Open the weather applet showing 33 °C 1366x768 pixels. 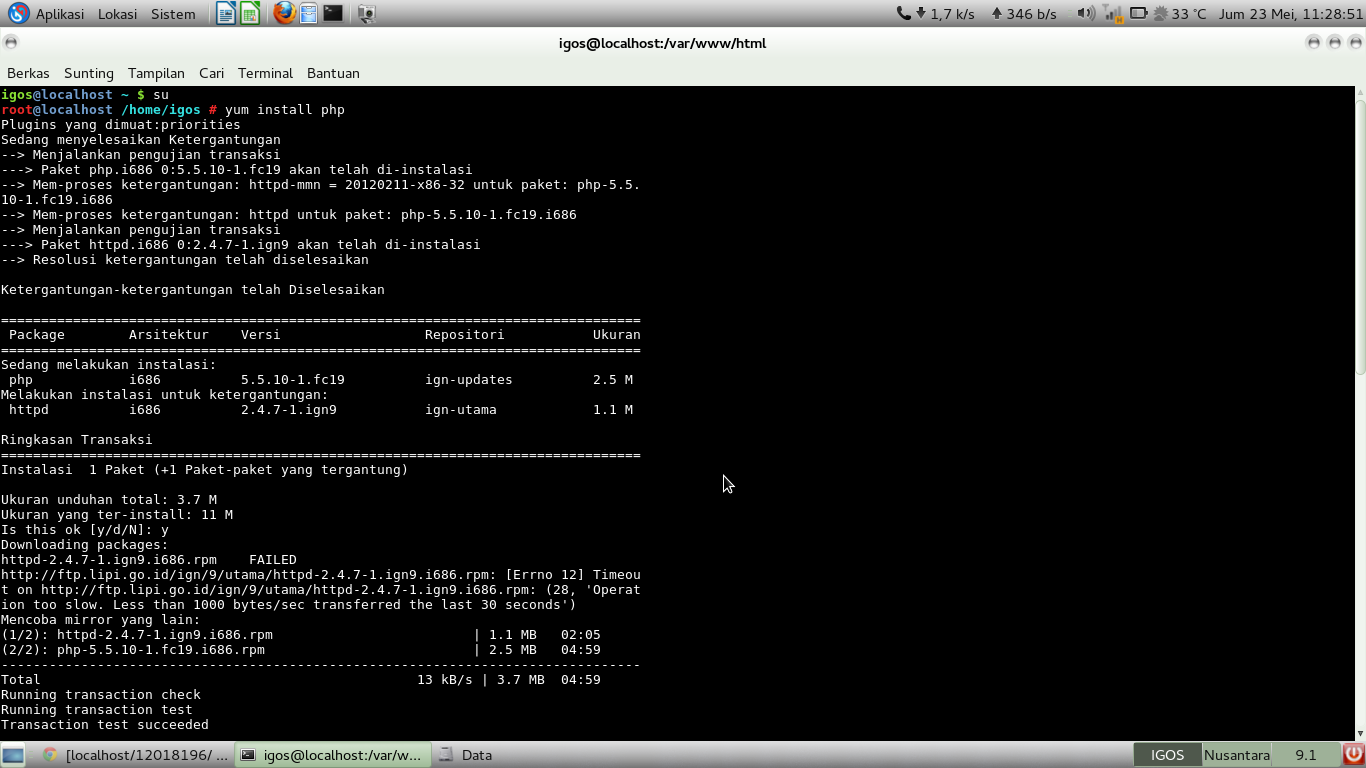click(1180, 14)
